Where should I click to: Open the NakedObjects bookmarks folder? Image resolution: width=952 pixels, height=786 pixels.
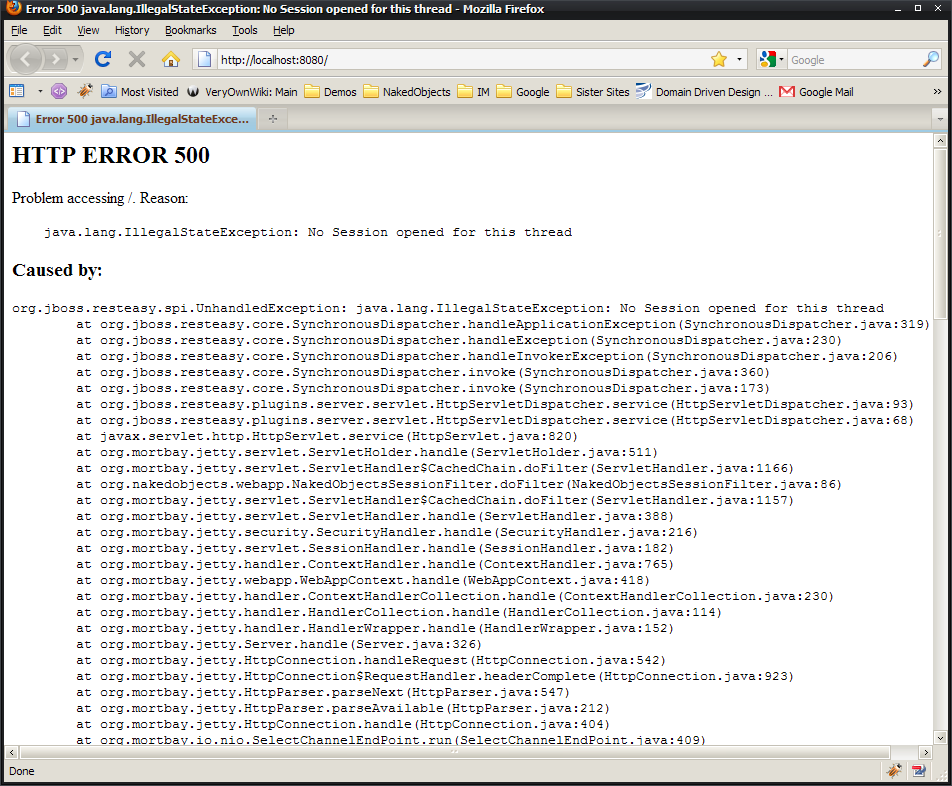click(x=406, y=91)
